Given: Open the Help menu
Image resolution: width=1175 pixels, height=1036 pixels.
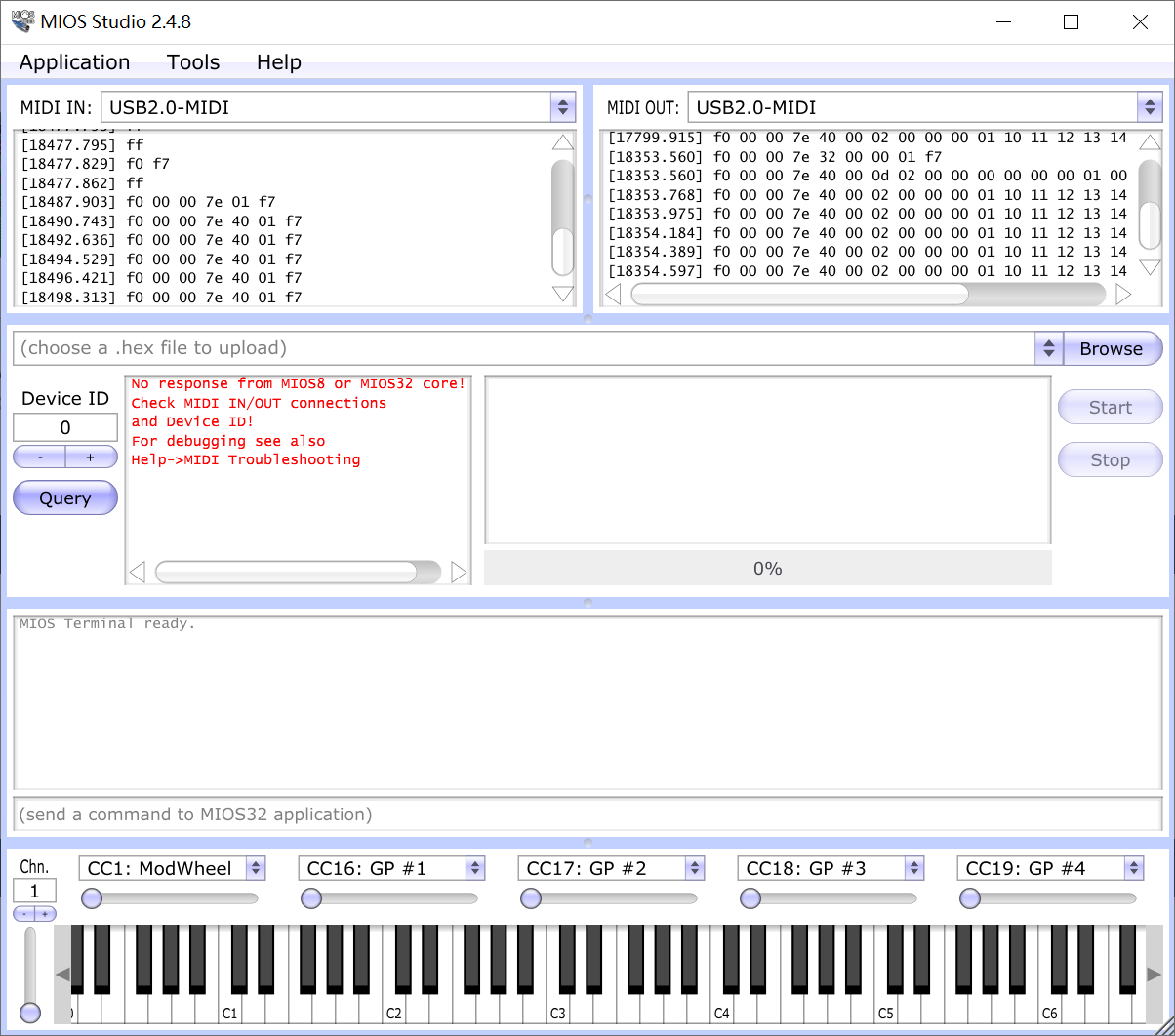Looking at the screenshot, I should click(x=278, y=62).
